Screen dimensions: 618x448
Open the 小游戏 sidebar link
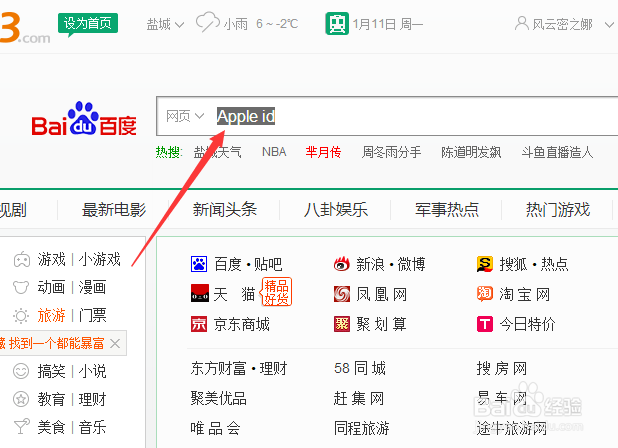(x=99, y=260)
